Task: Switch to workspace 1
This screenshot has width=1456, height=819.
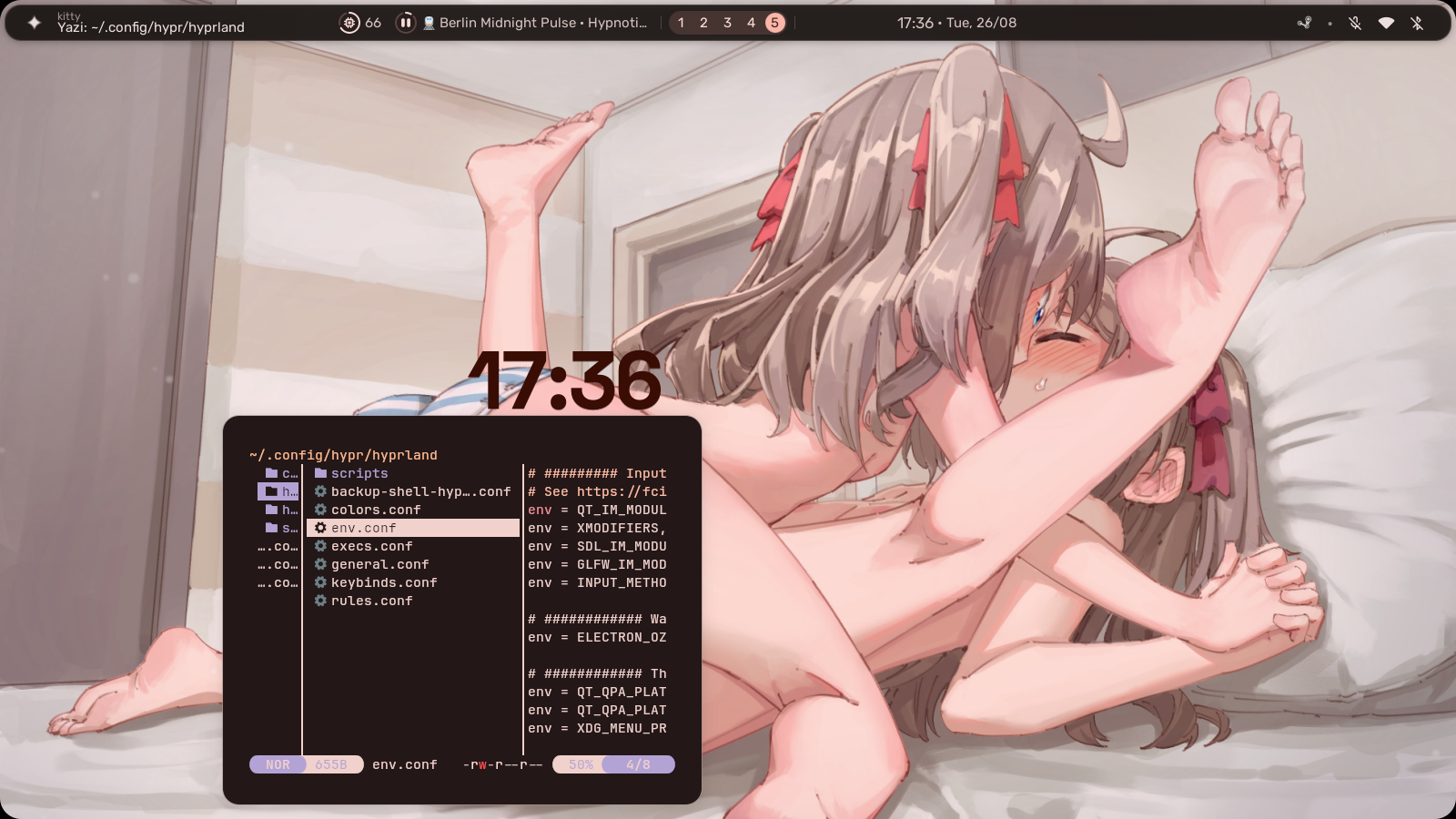Action: click(x=681, y=23)
